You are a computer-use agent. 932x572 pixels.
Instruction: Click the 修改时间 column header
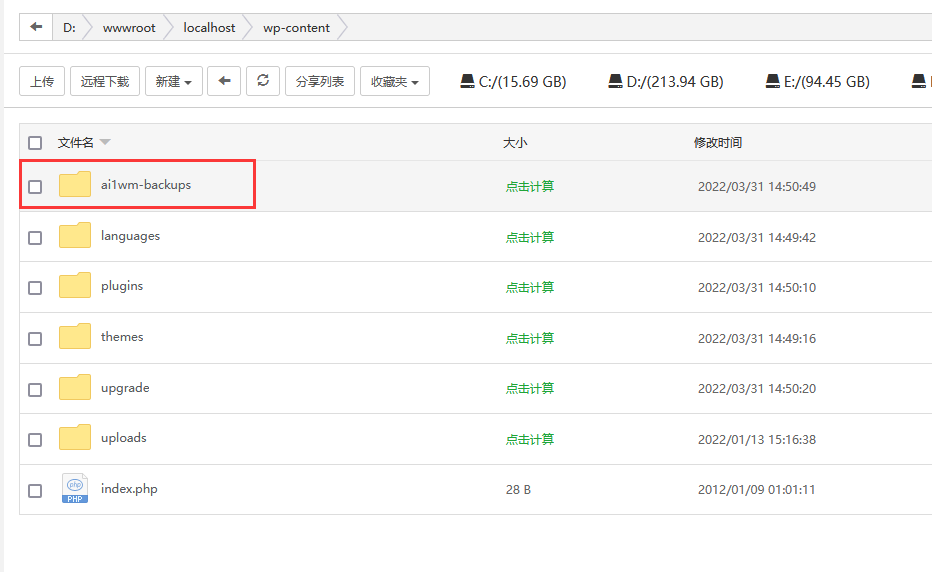pos(717,143)
